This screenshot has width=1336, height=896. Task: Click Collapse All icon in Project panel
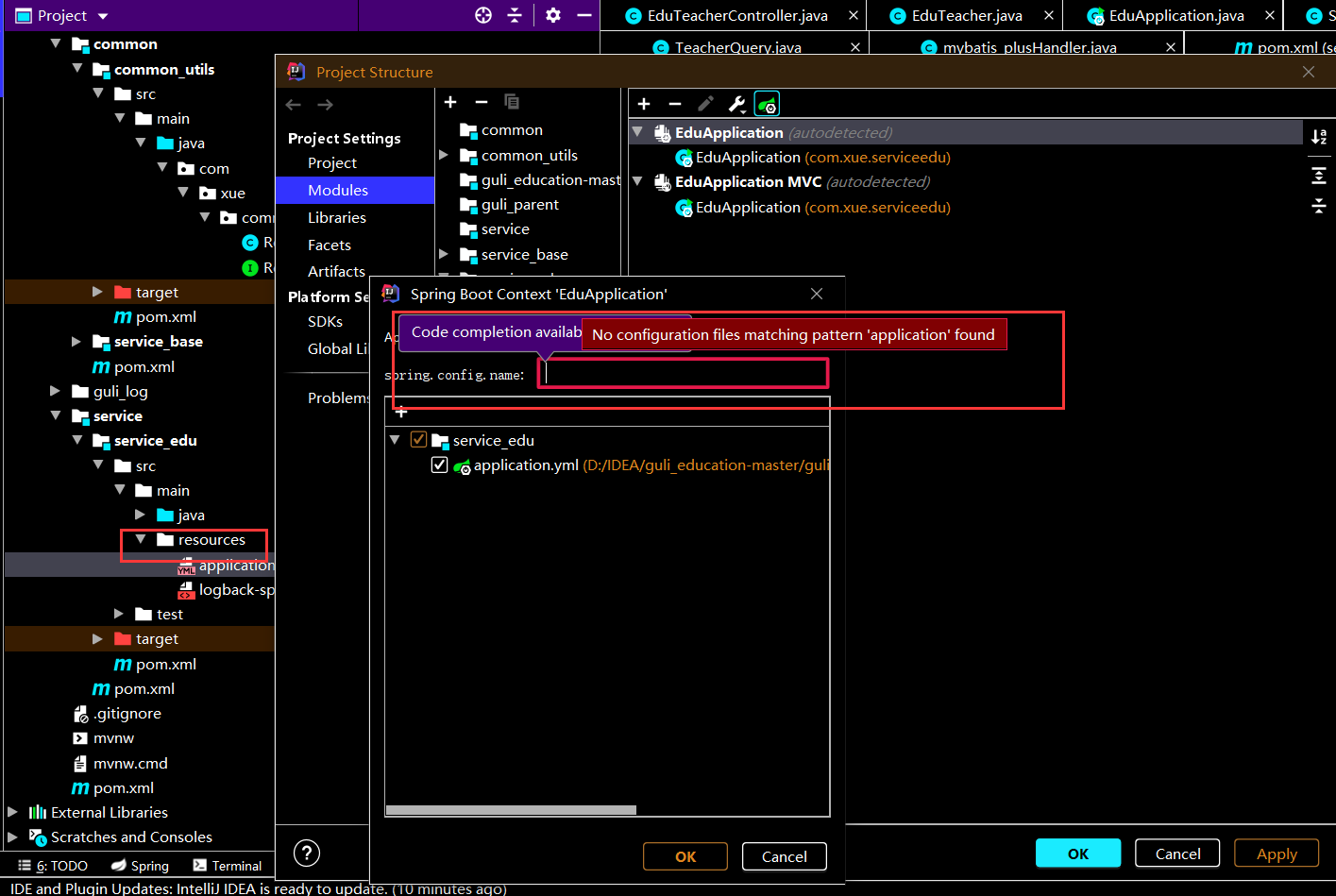point(515,15)
